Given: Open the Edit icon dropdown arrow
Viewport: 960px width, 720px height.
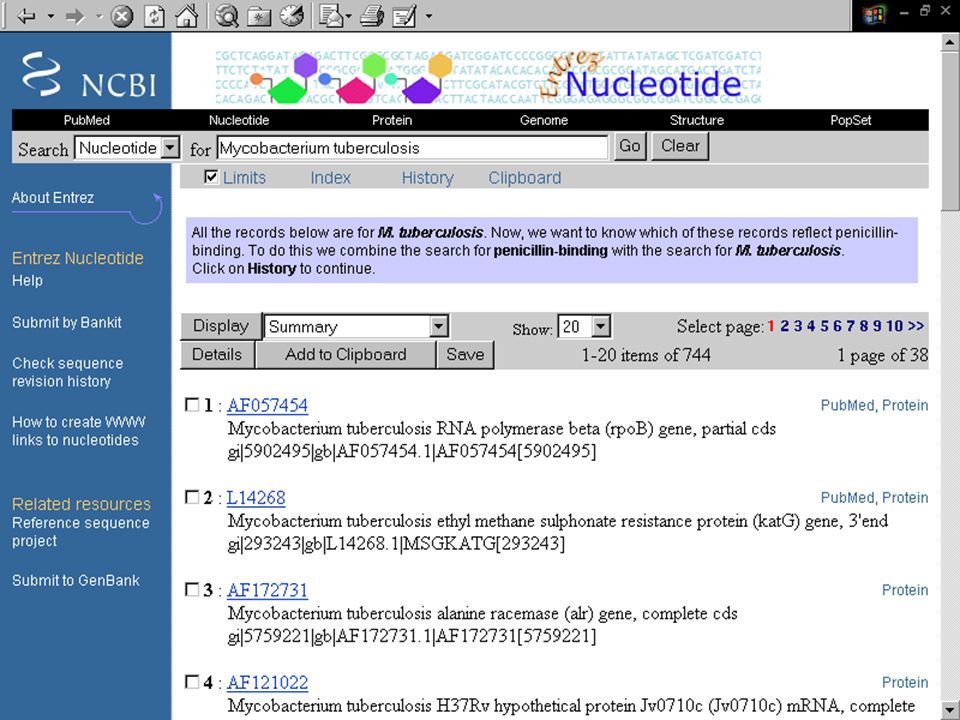Looking at the screenshot, I should pos(429,17).
